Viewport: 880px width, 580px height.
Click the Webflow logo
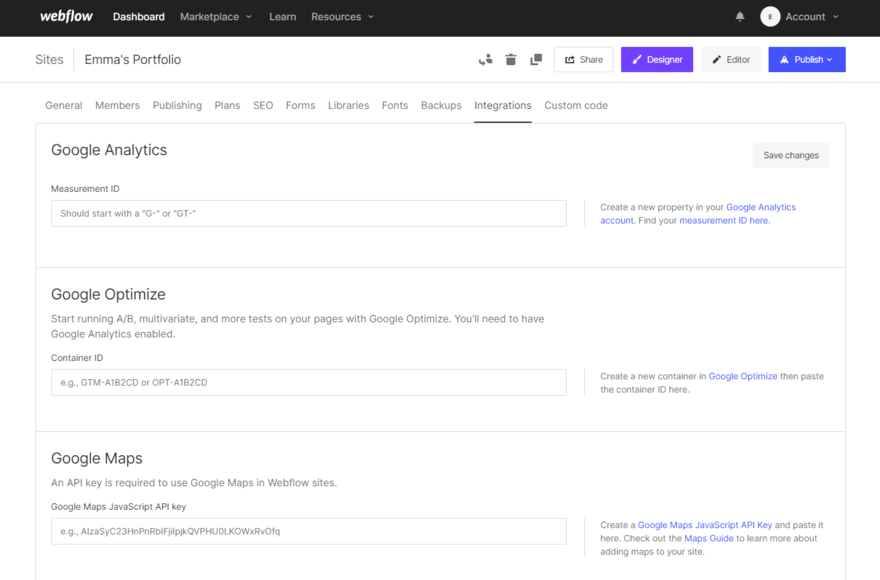66,16
